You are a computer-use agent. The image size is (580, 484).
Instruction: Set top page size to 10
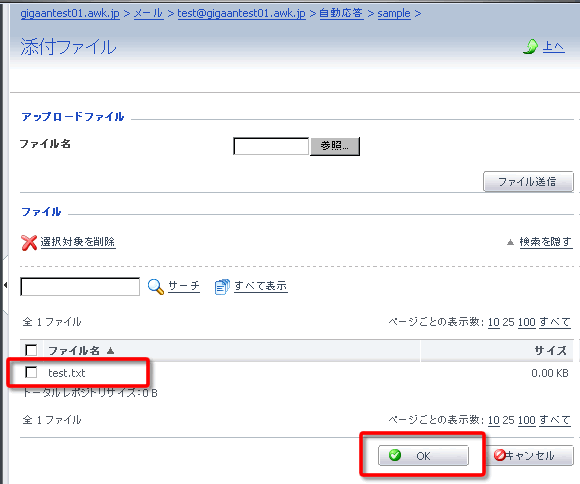(494, 322)
